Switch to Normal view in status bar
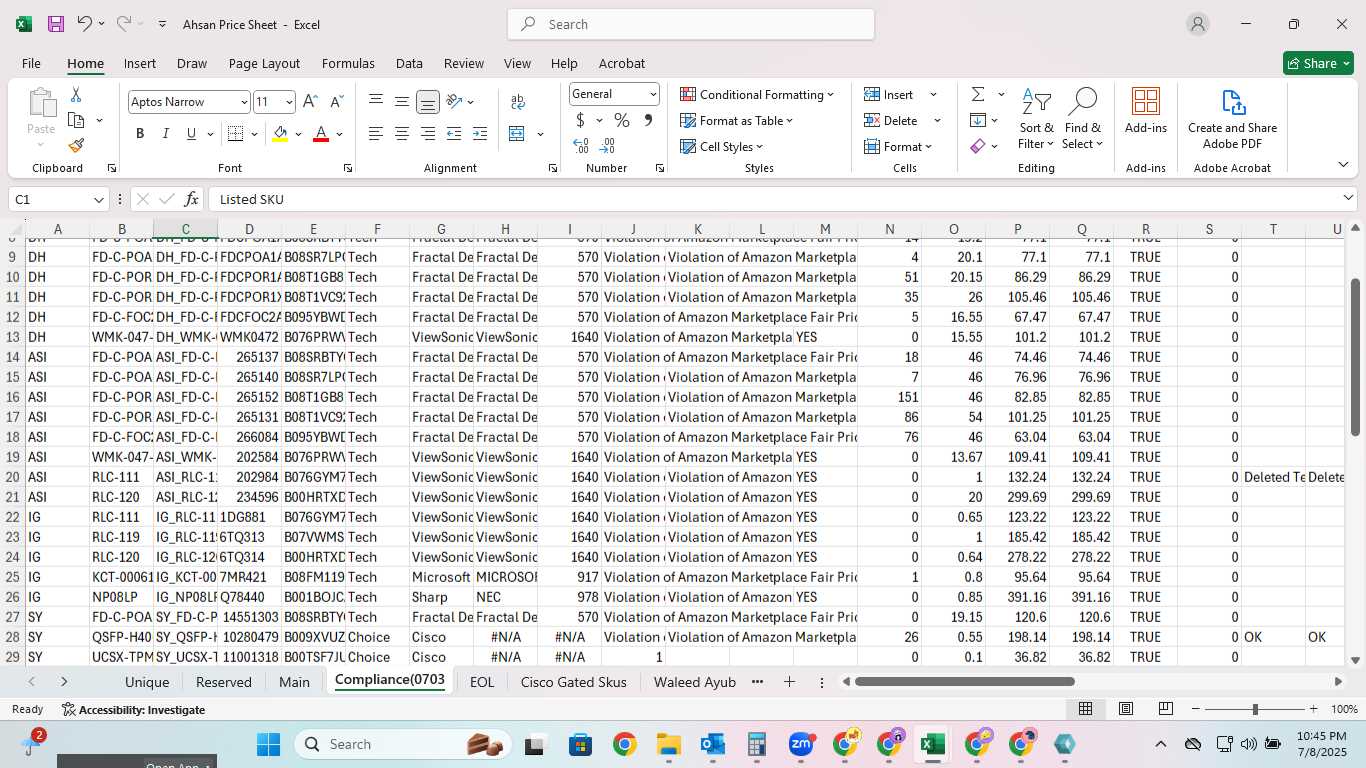The image size is (1366, 768). (1085, 709)
